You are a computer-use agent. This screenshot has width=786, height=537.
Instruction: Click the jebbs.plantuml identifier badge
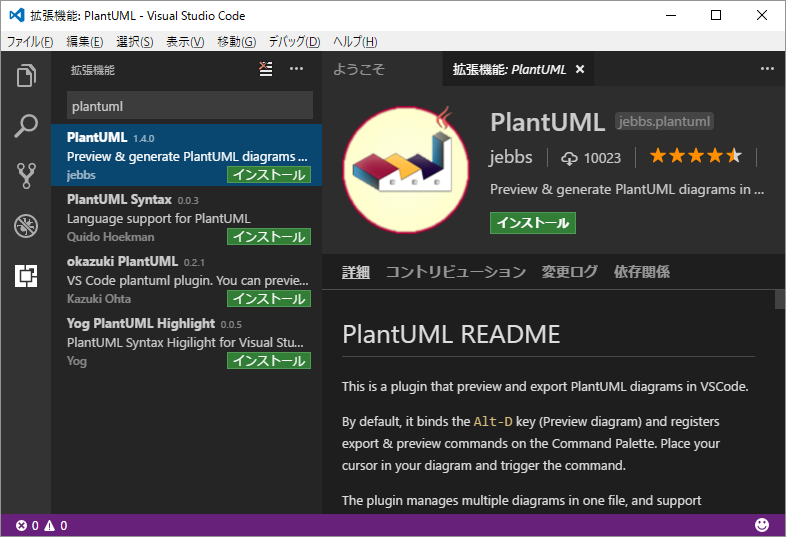(664, 121)
